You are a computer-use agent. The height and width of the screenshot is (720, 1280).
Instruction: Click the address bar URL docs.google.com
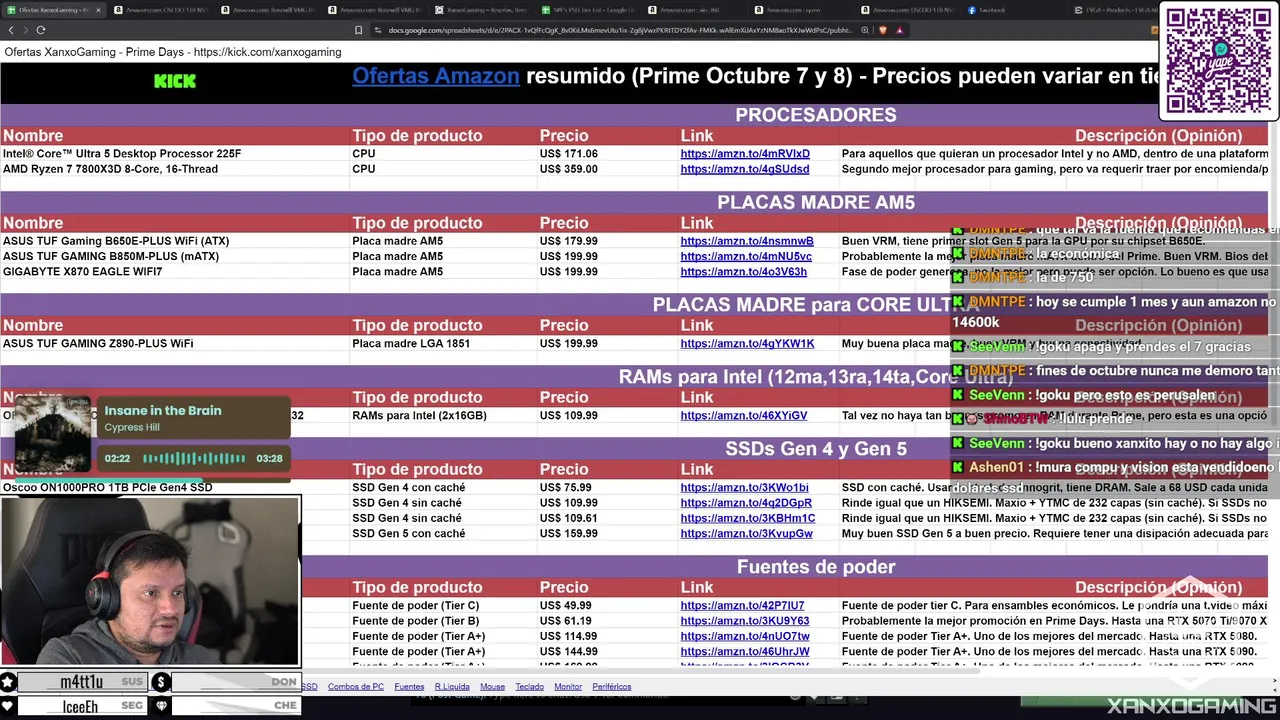coord(620,30)
